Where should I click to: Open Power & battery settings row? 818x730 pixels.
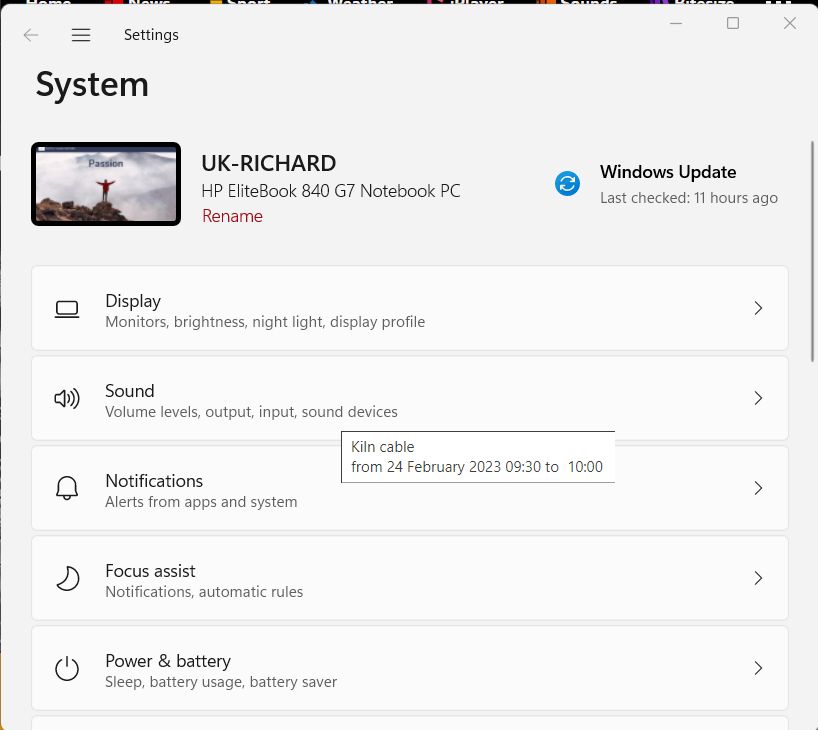point(410,668)
